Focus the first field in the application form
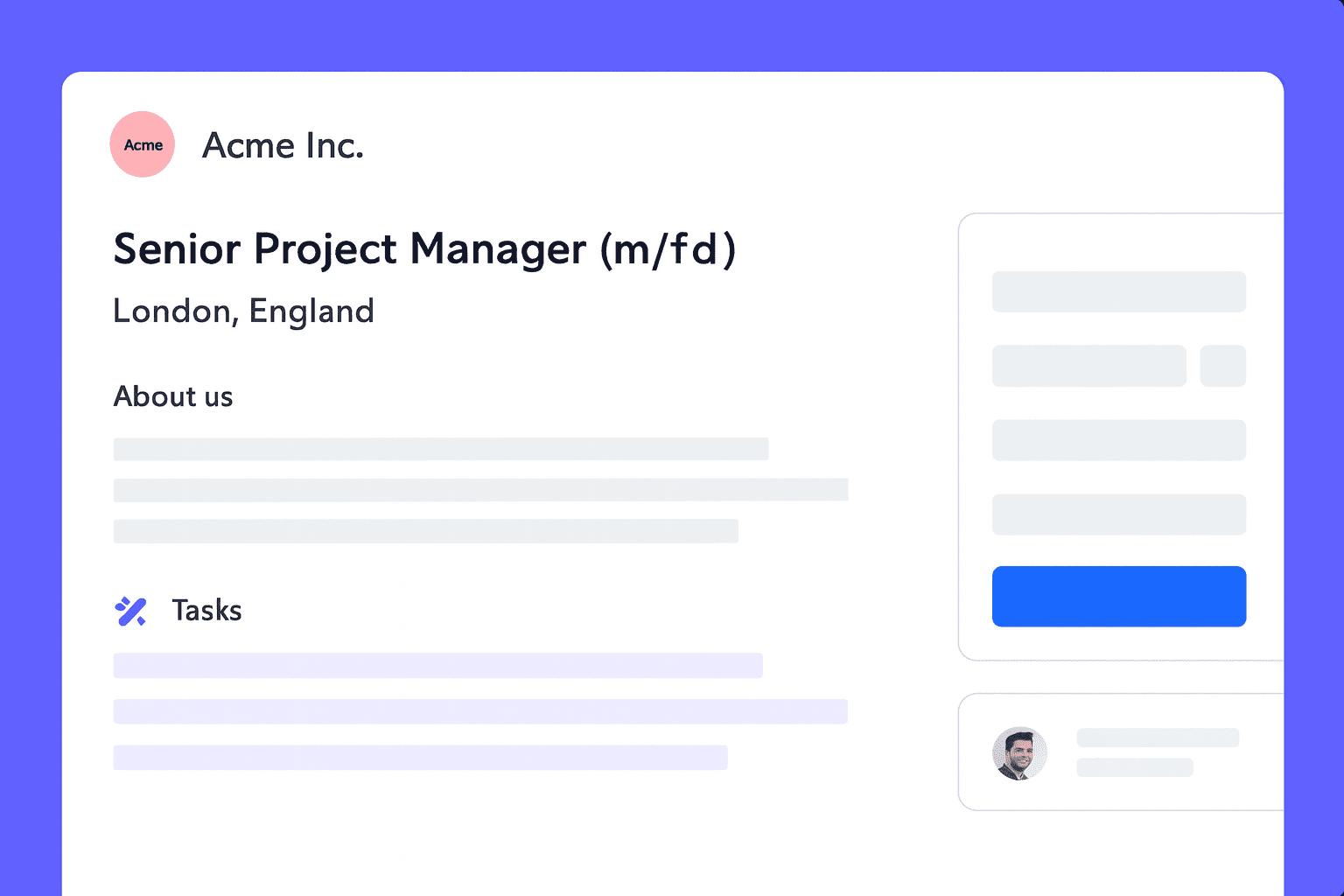Image resolution: width=1344 pixels, height=896 pixels. pyautogui.click(x=1118, y=291)
